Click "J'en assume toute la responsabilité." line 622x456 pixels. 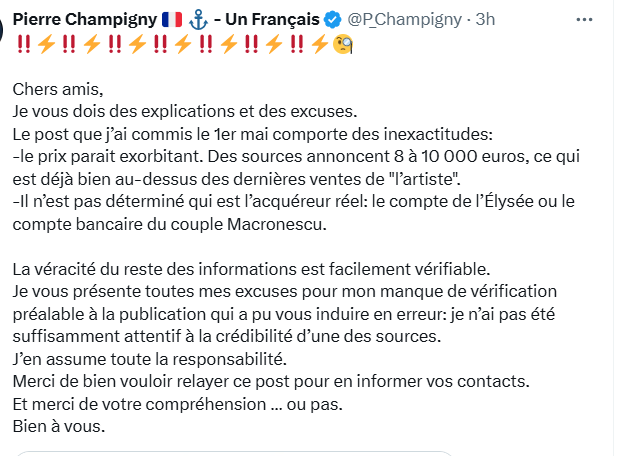pyautogui.click(x=149, y=358)
